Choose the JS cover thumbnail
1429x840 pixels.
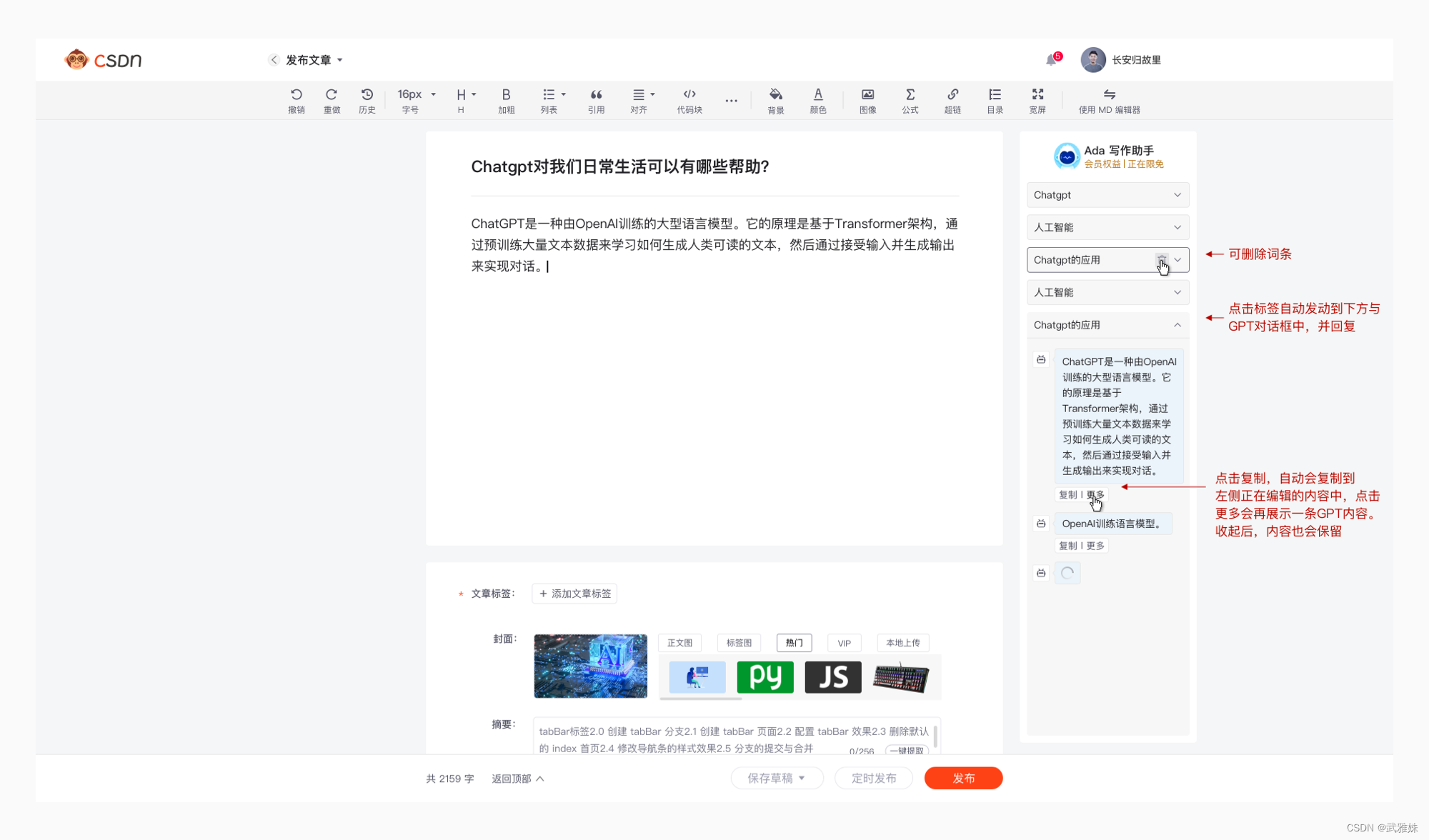pyautogui.click(x=832, y=677)
